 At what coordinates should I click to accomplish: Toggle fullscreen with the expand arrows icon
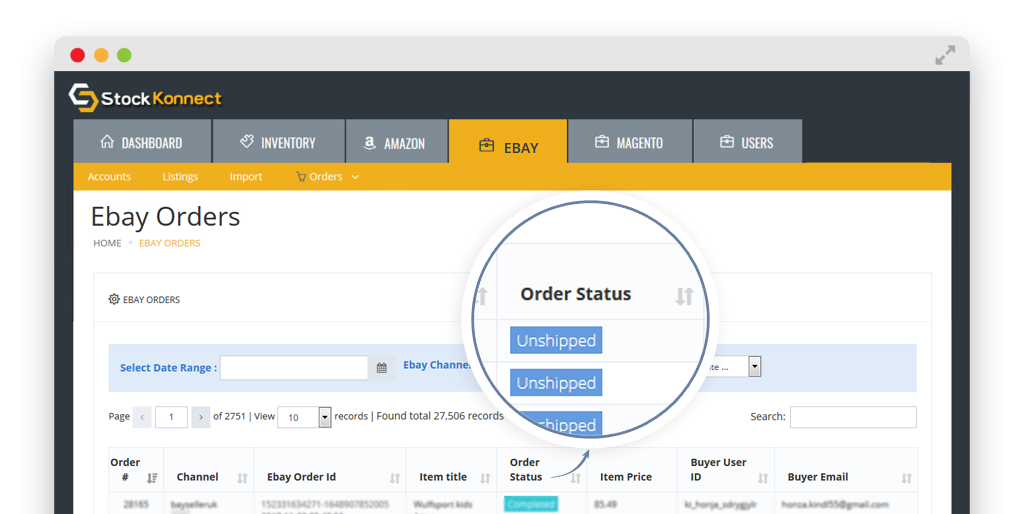[x=945, y=55]
